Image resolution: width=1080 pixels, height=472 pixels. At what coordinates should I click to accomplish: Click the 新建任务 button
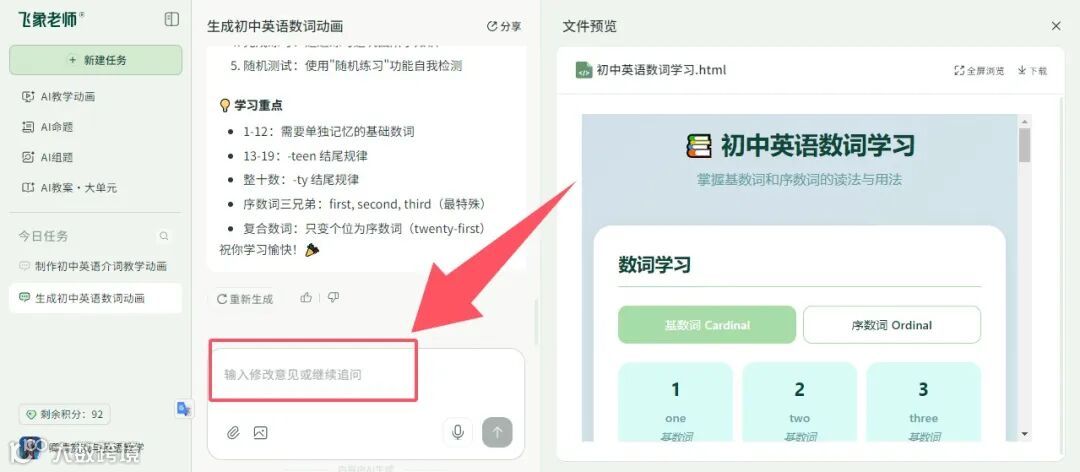click(x=96, y=60)
